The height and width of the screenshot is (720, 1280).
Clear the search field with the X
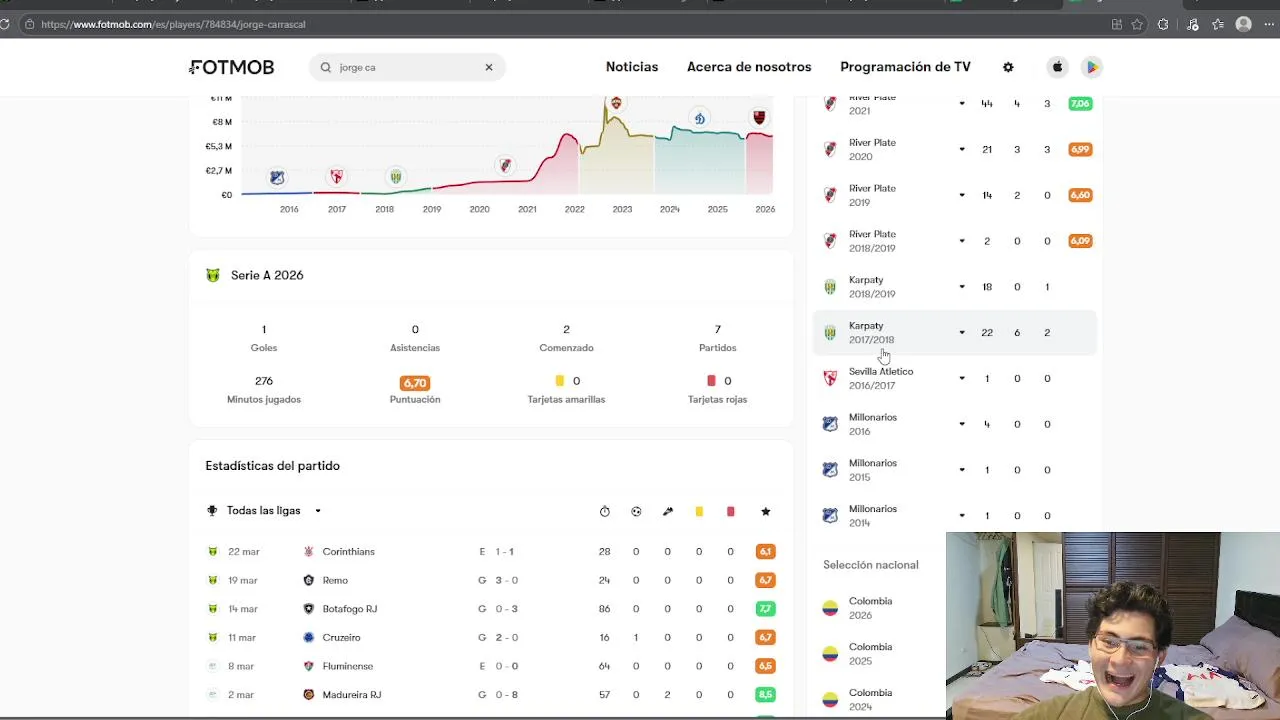pyautogui.click(x=489, y=67)
